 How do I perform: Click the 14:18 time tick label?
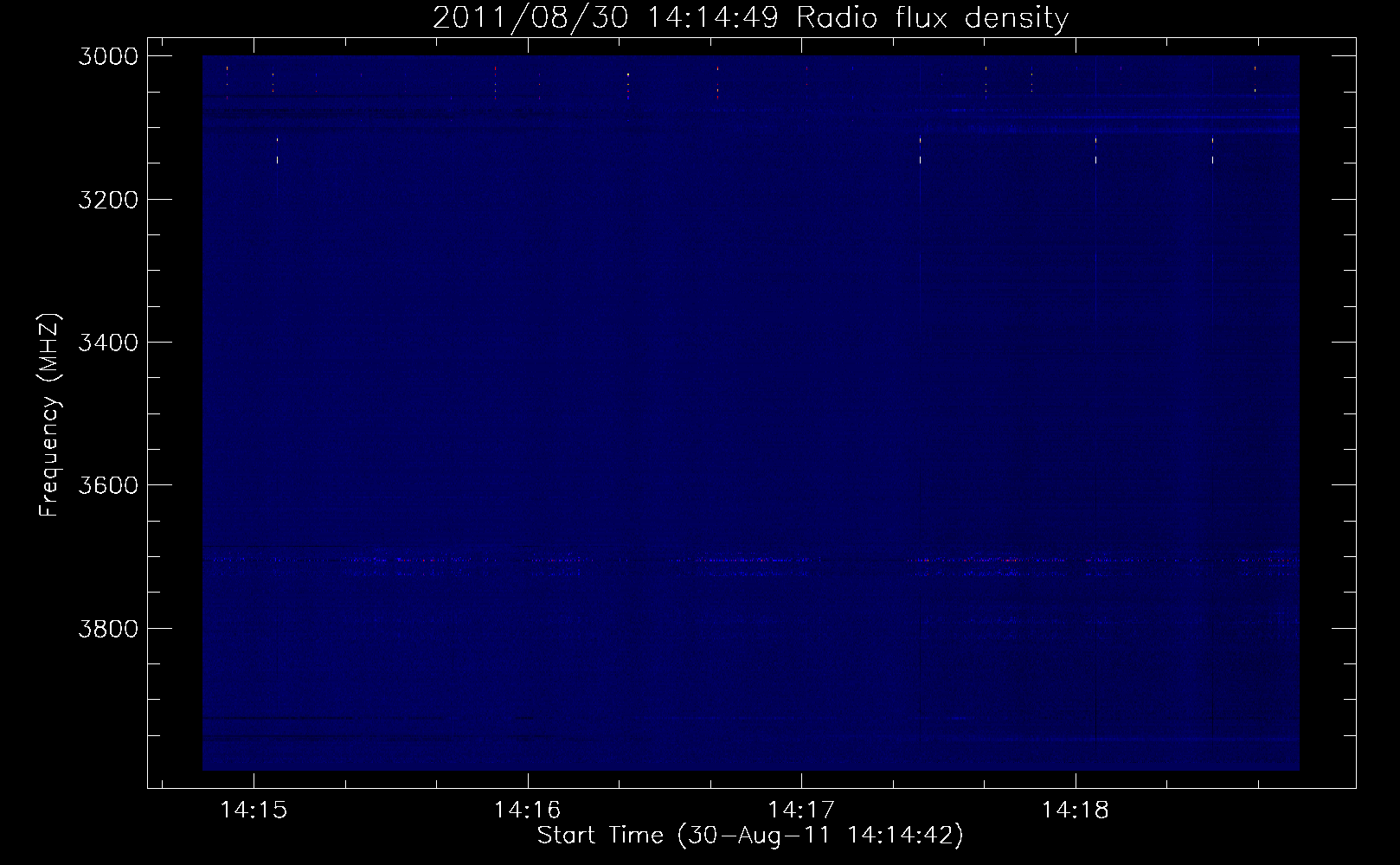click(1075, 811)
